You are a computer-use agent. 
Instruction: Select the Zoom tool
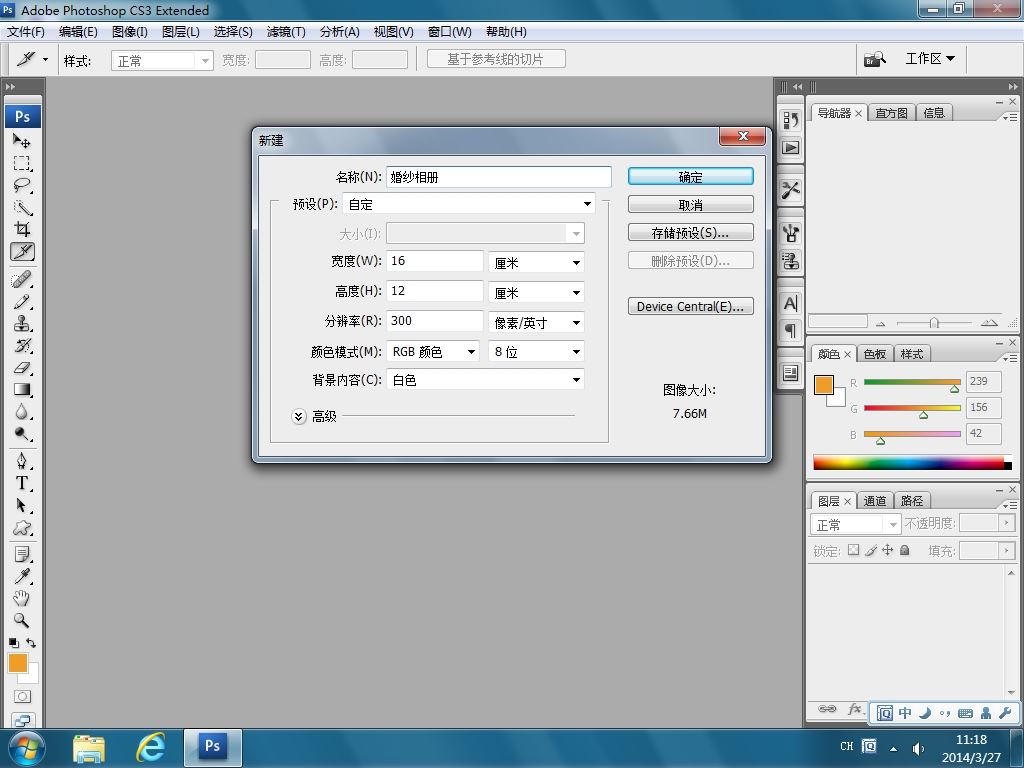(x=22, y=620)
